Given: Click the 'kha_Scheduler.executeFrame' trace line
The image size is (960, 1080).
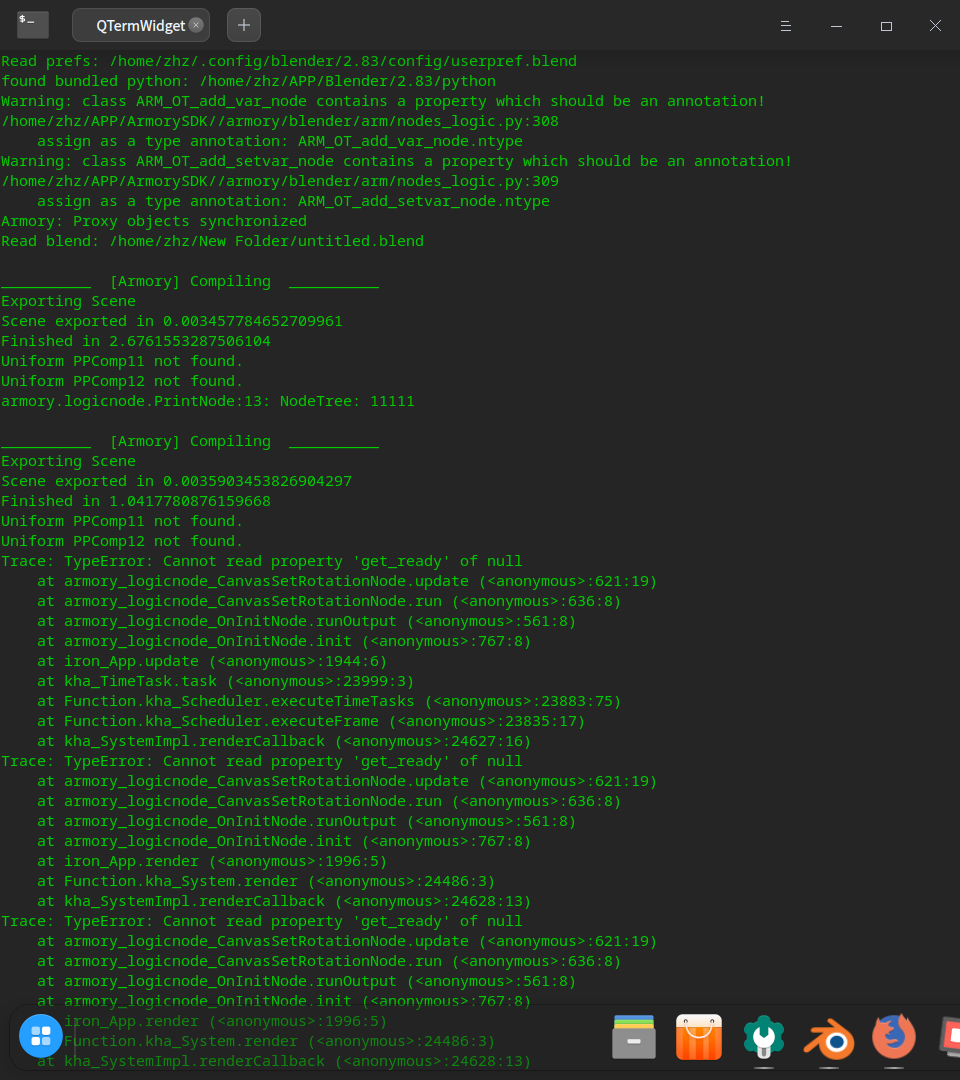Looking at the screenshot, I should tap(311, 720).
